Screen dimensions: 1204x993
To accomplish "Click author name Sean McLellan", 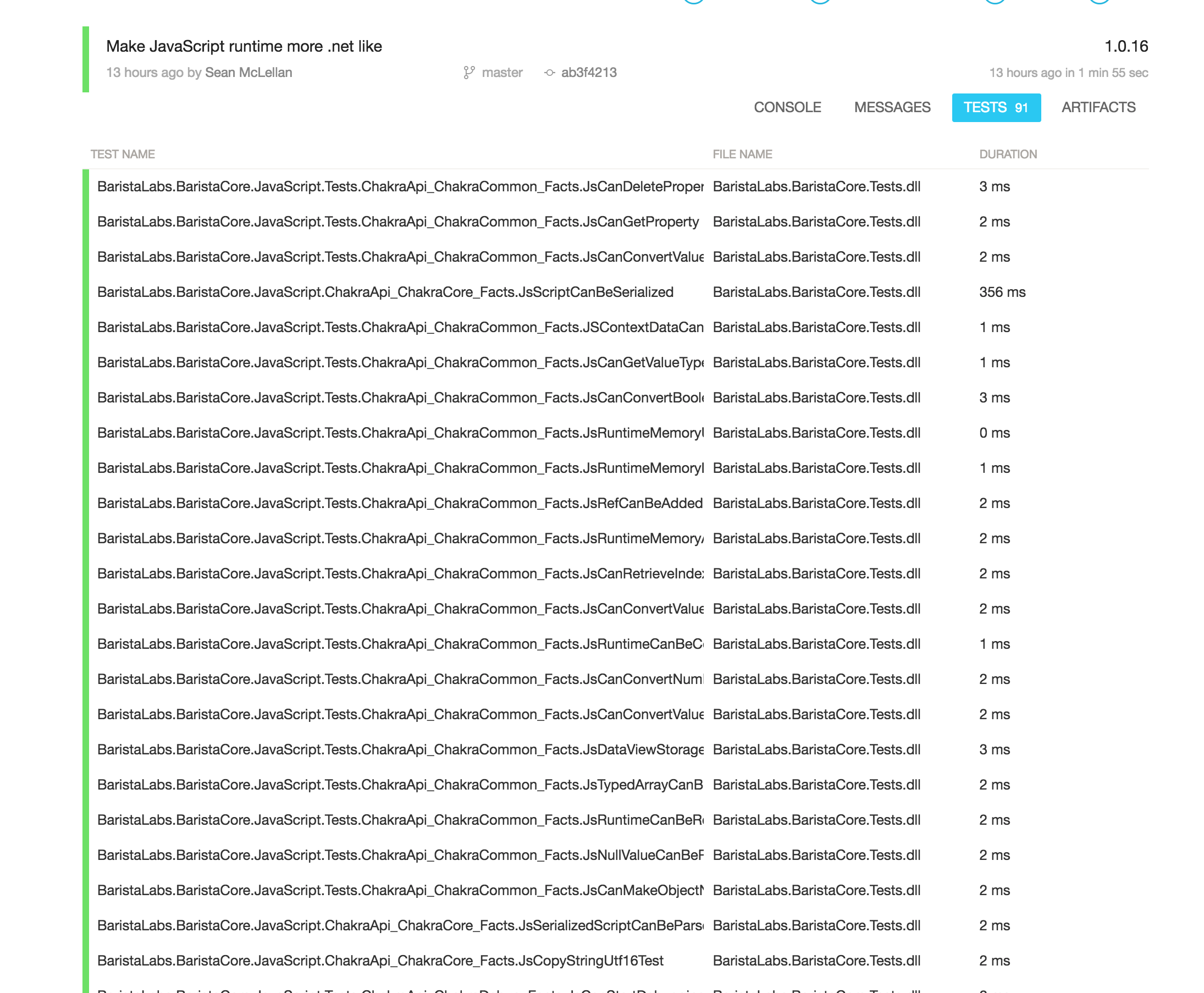I will pos(248,73).
